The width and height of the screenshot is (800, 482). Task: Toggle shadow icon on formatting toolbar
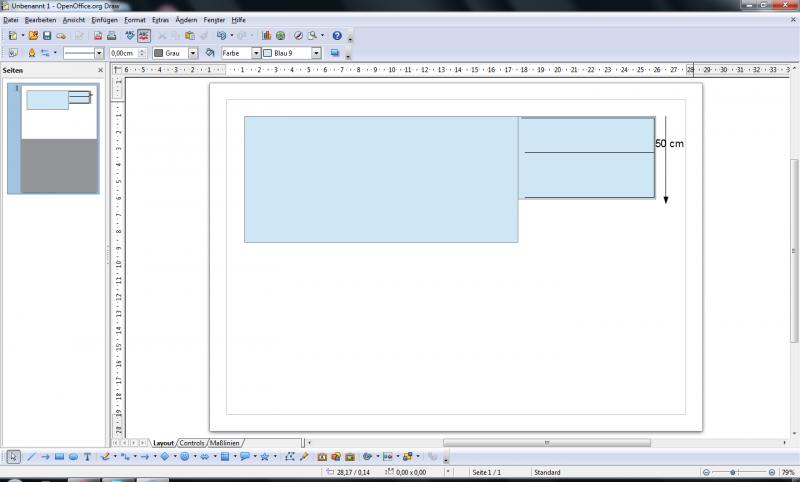pos(336,53)
